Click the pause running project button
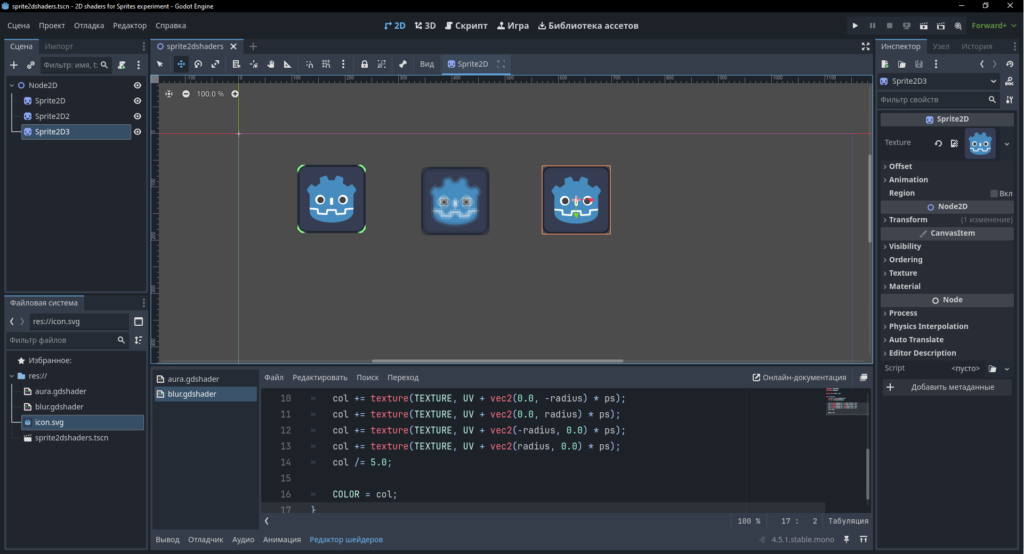Screen dimensions: 1024x554 pyautogui.click(x=872, y=26)
